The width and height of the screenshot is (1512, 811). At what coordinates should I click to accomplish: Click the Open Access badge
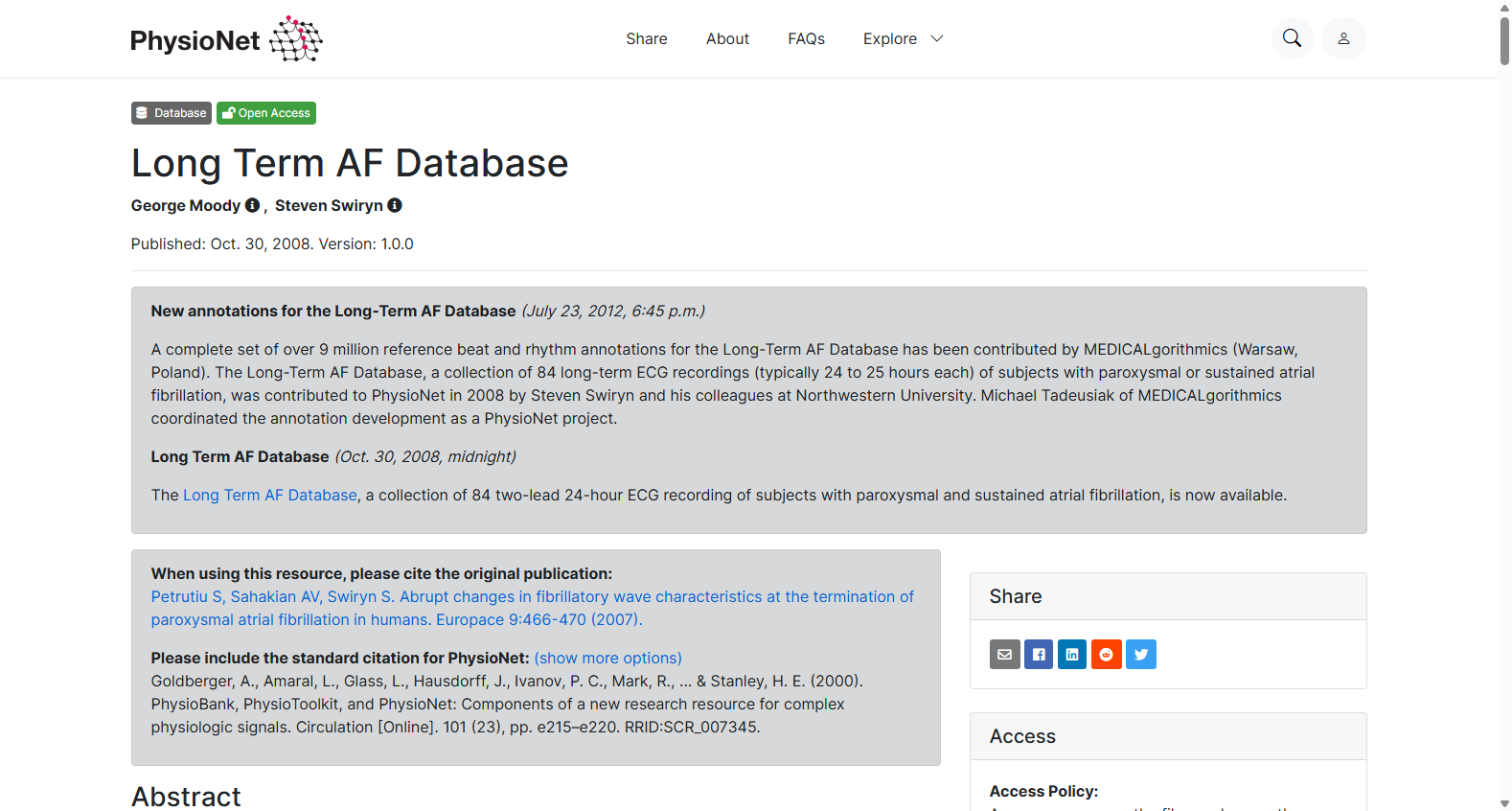tap(266, 113)
